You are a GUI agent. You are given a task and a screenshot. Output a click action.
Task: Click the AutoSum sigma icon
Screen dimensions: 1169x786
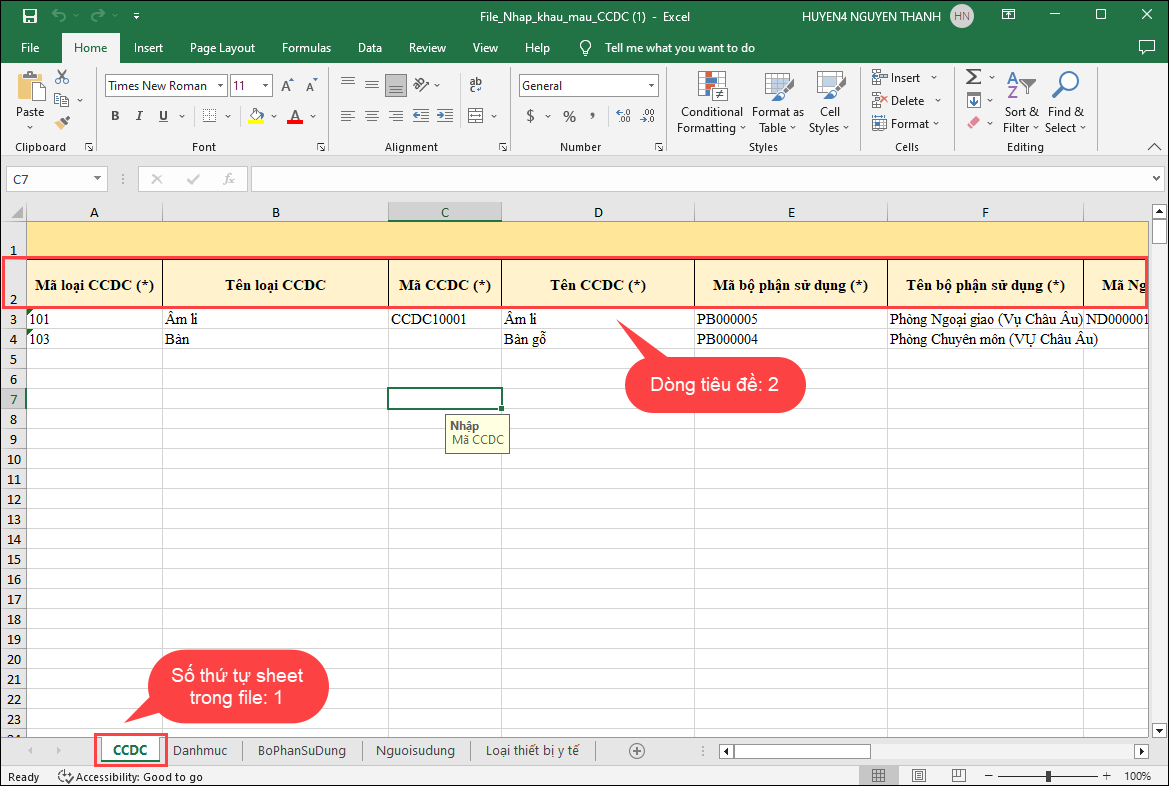(x=972, y=77)
